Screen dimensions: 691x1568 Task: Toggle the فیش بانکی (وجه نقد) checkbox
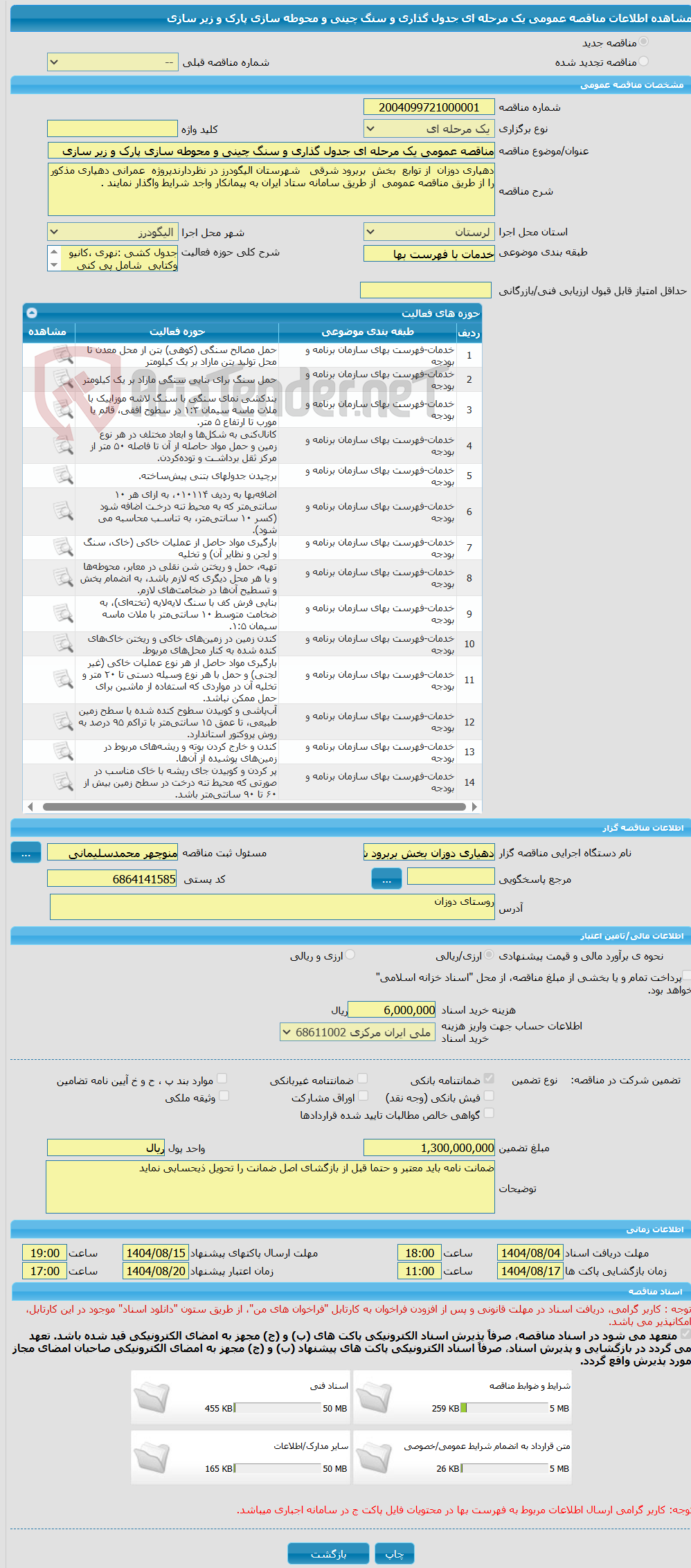[x=489, y=1096]
